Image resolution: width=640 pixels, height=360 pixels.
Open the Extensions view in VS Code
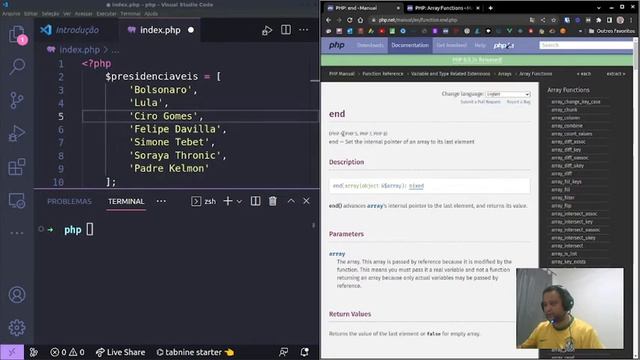(x=17, y=167)
